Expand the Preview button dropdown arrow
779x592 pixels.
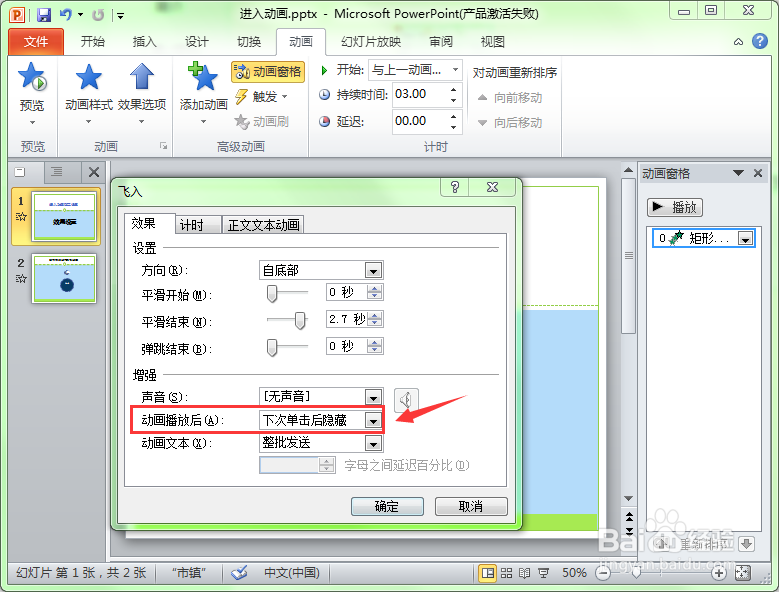[32, 123]
